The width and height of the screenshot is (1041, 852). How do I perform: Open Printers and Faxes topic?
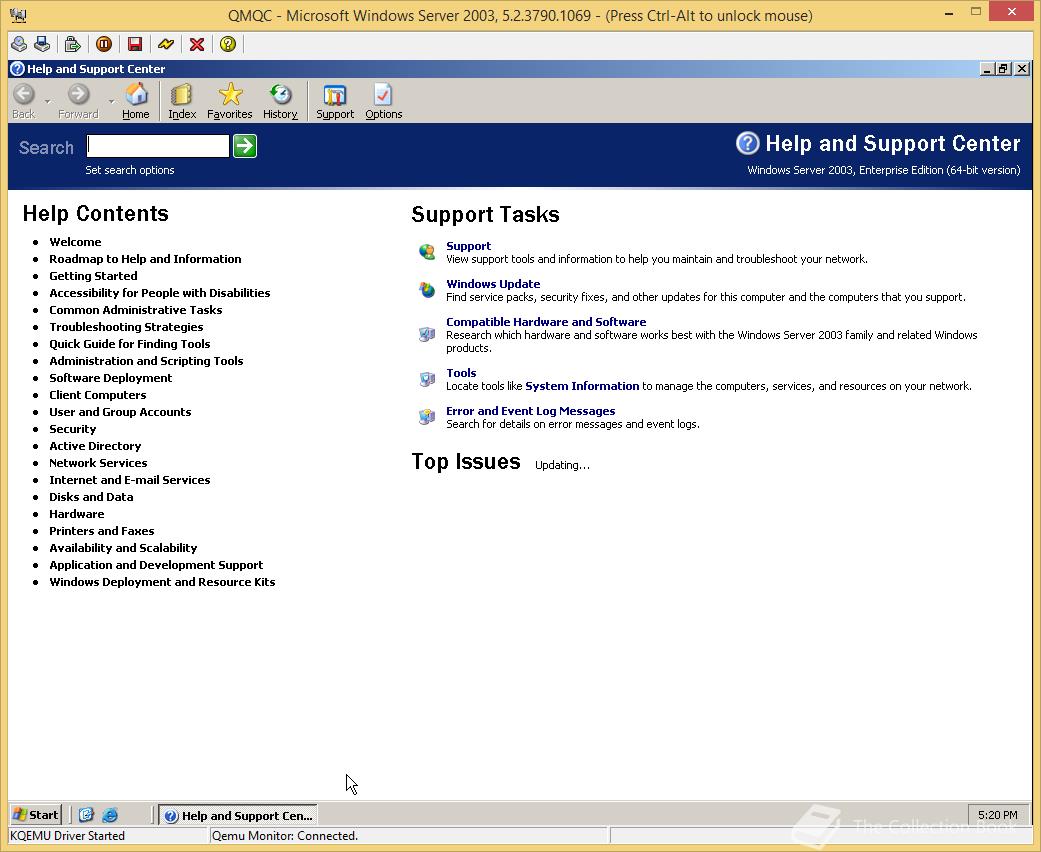click(102, 531)
